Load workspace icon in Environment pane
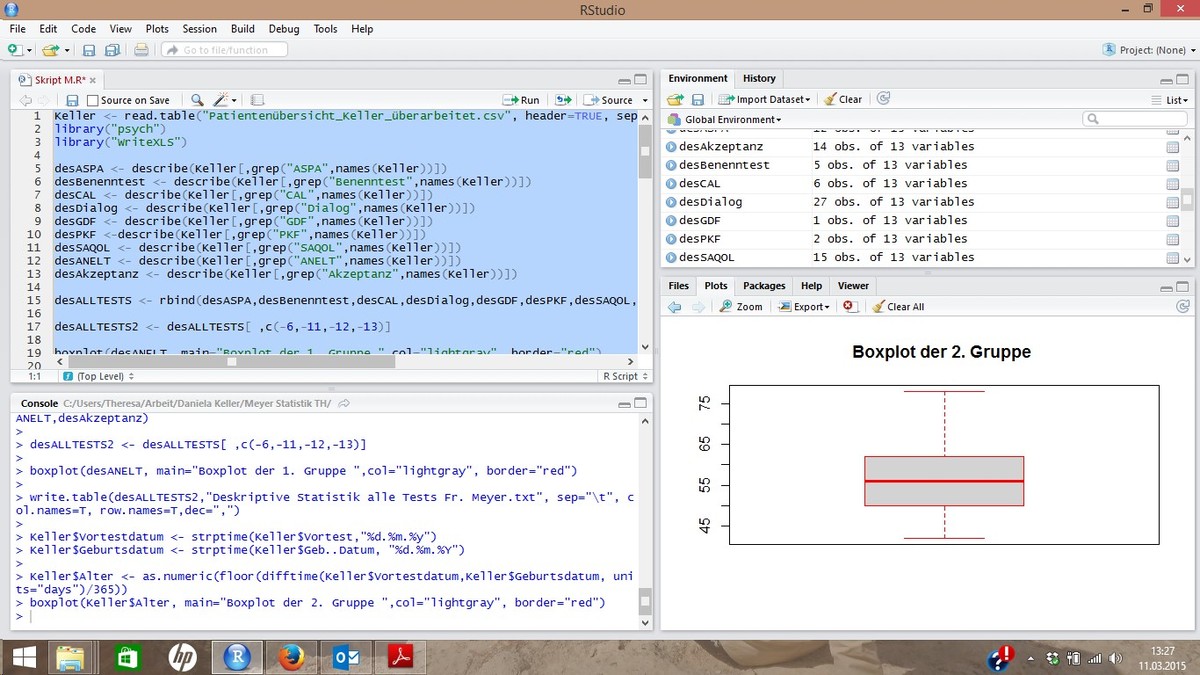 coord(675,99)
